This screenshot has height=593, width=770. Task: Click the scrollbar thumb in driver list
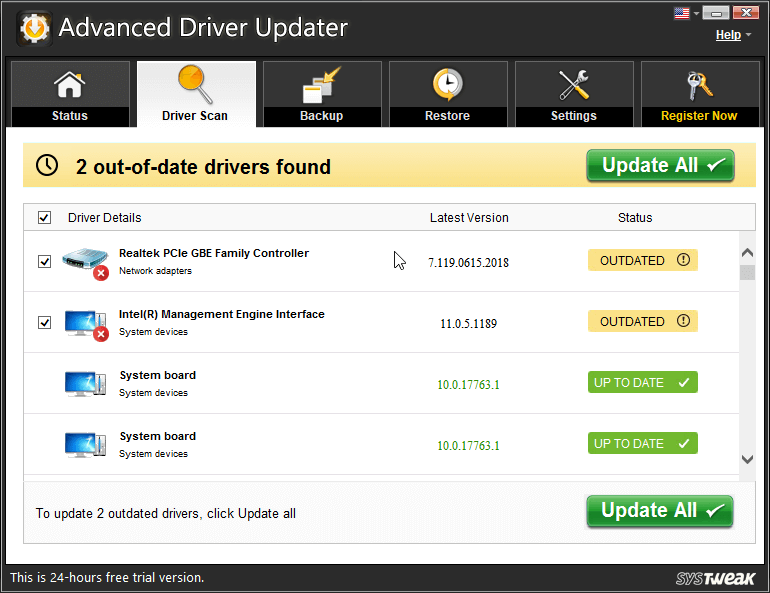point(747,272)
